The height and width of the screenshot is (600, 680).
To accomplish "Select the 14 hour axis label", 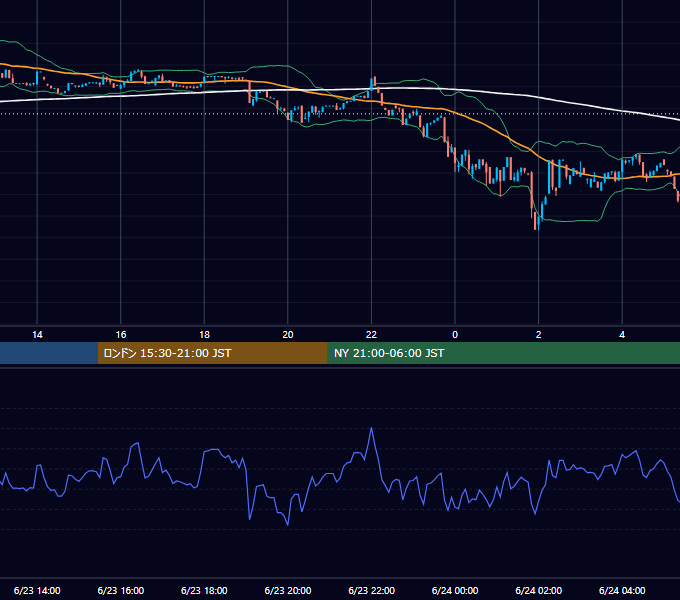I will tap(37, 335).
